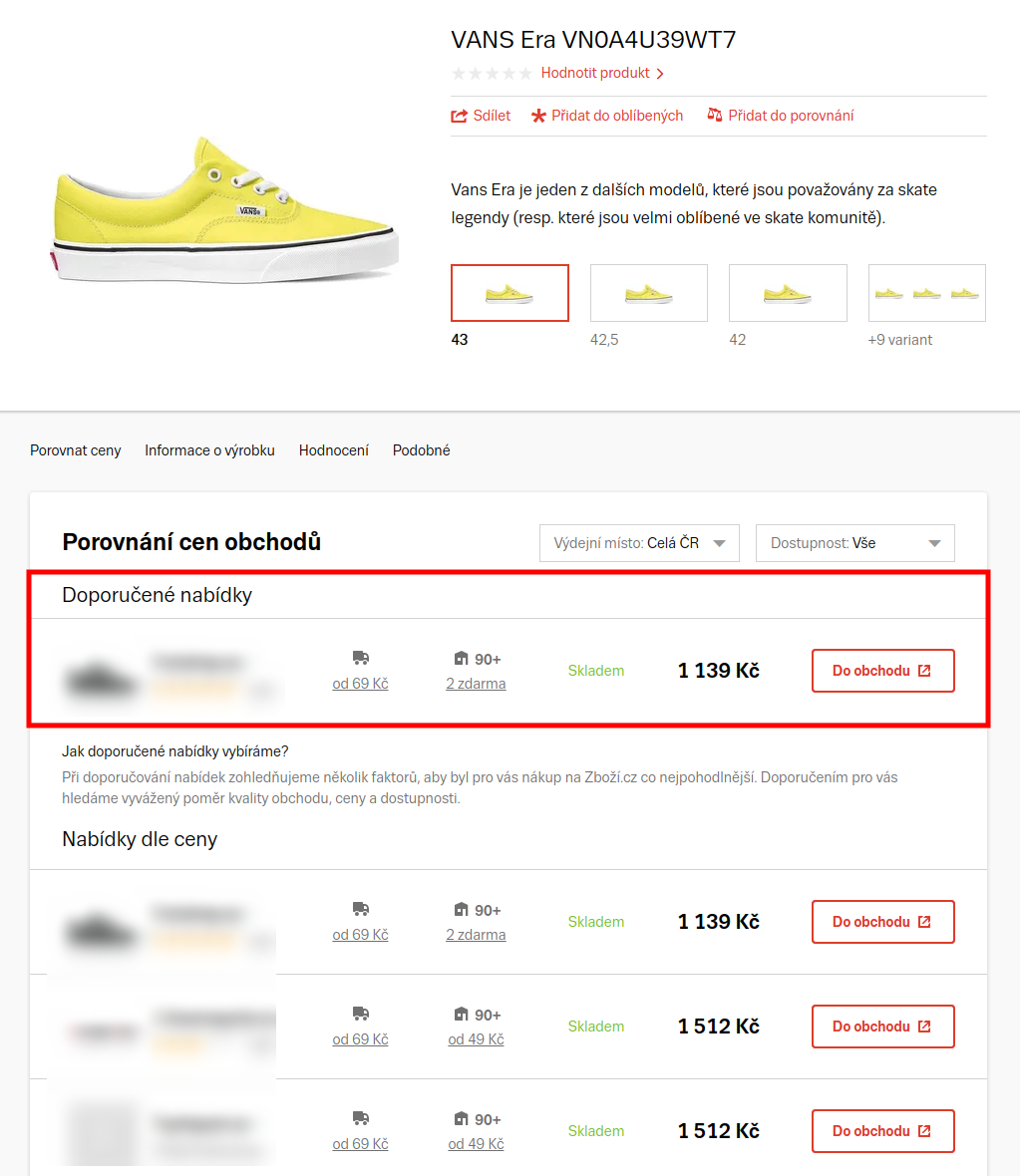Click the delivery truck icon in Doporučené nabídky
The width and height of the screenshot is (1020, 1176).
[x=360, y=658]
